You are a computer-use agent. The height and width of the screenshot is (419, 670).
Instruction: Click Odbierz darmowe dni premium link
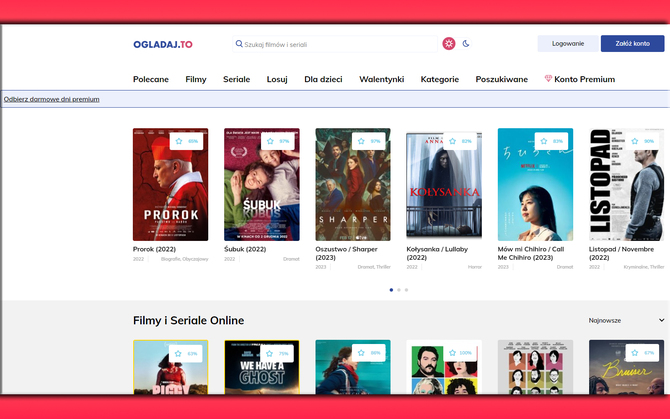pyautogui.click(x=52, y=99)
